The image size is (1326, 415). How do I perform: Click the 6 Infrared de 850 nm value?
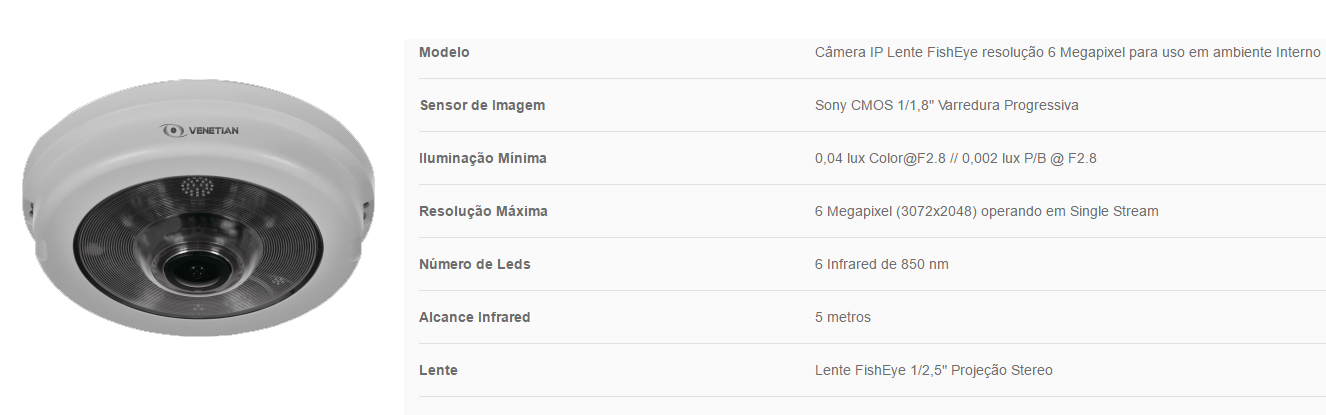pos(882,264)
